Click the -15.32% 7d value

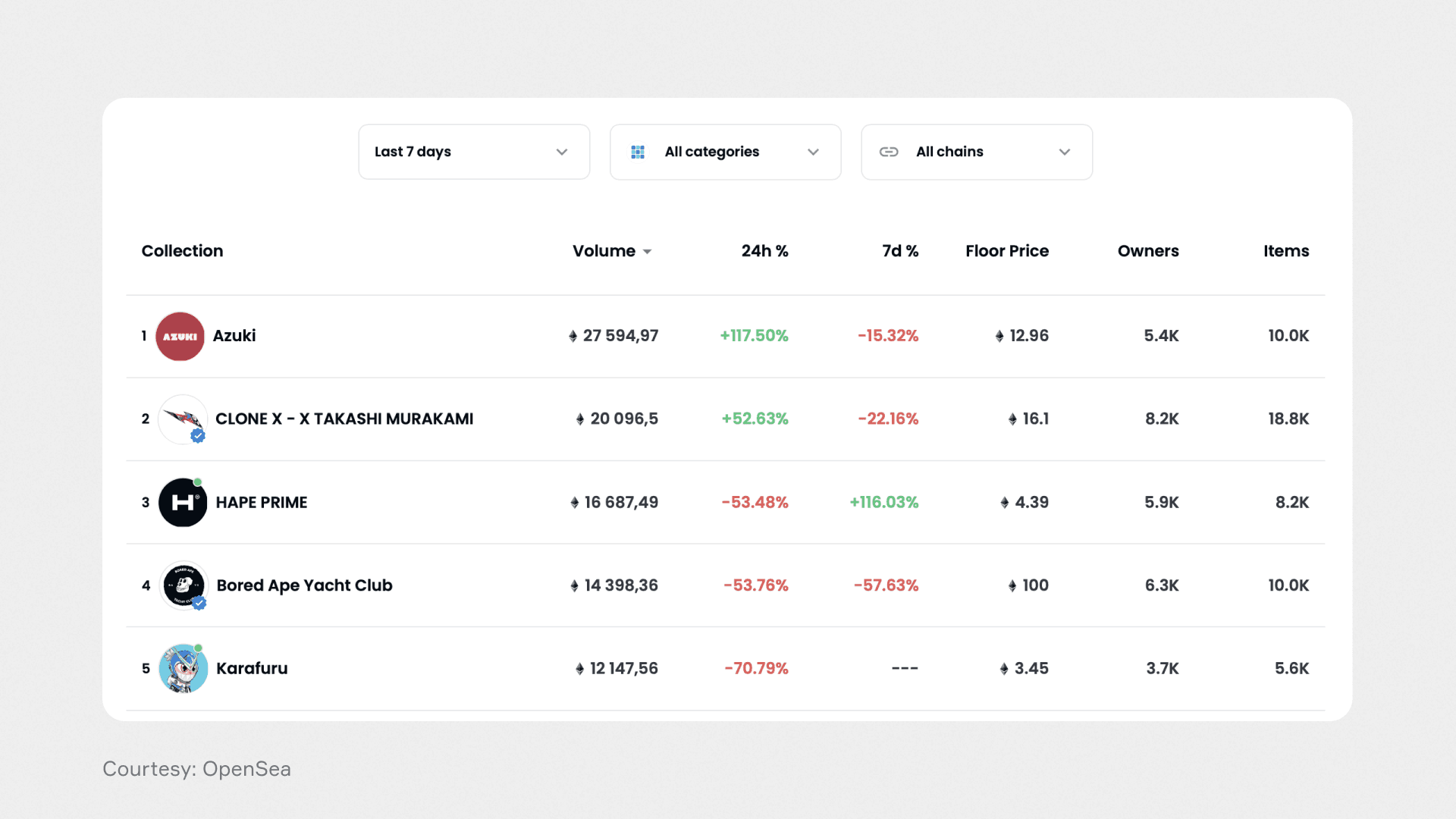(x=888, y=336)
